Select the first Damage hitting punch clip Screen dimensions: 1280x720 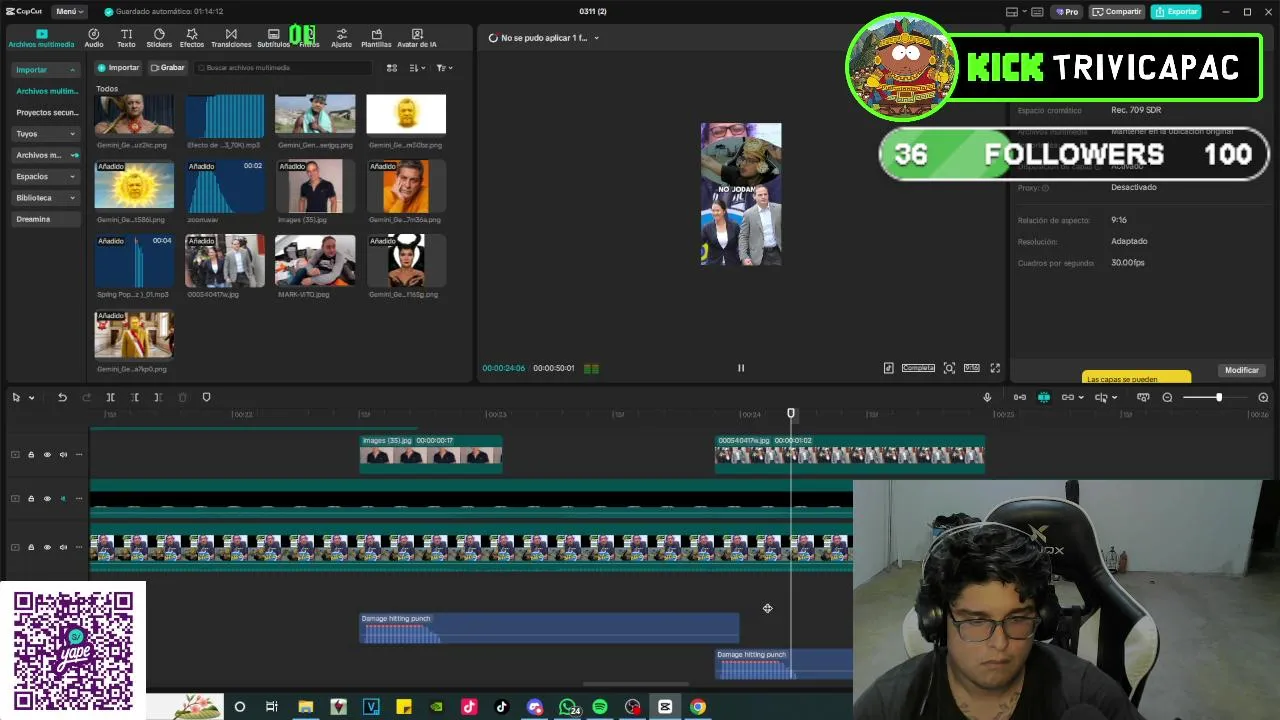click(549, 628)
